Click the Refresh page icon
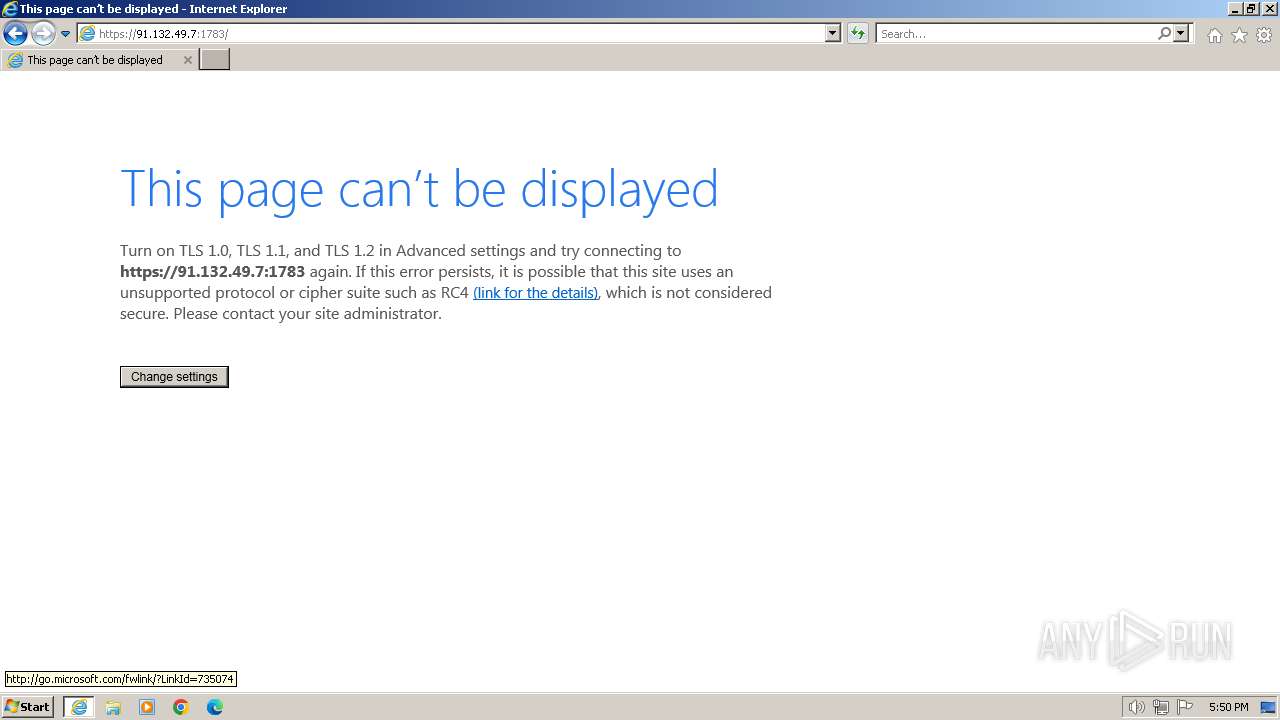Image resolution: width=1280 pixels, height=720 pixels. click(x=857, y=34)
